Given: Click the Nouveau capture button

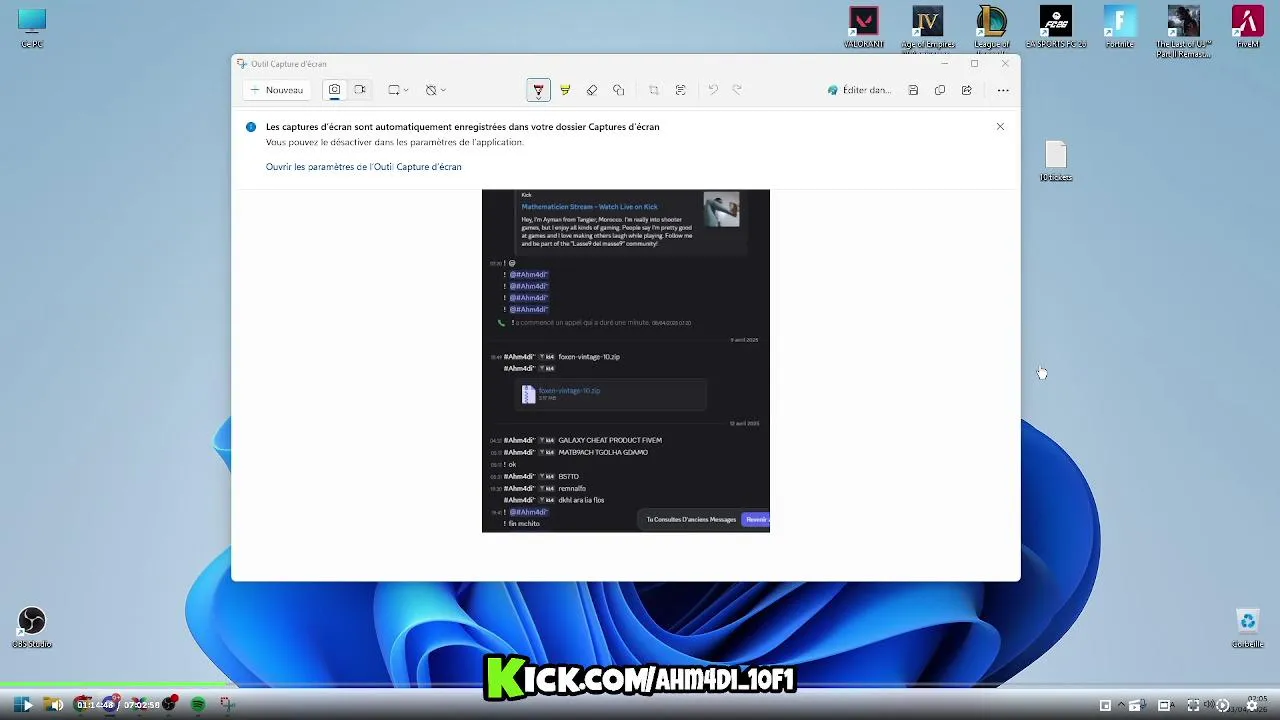Looking at the screenshot, I should [277, 90].
